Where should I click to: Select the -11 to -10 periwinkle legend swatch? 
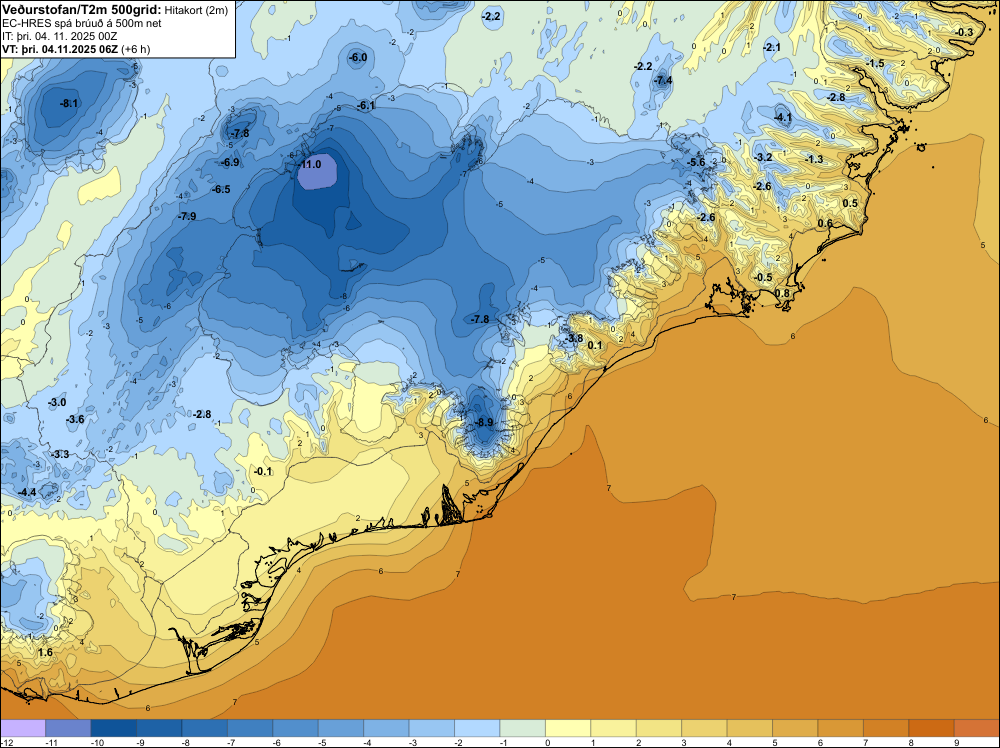coord(68,728)
